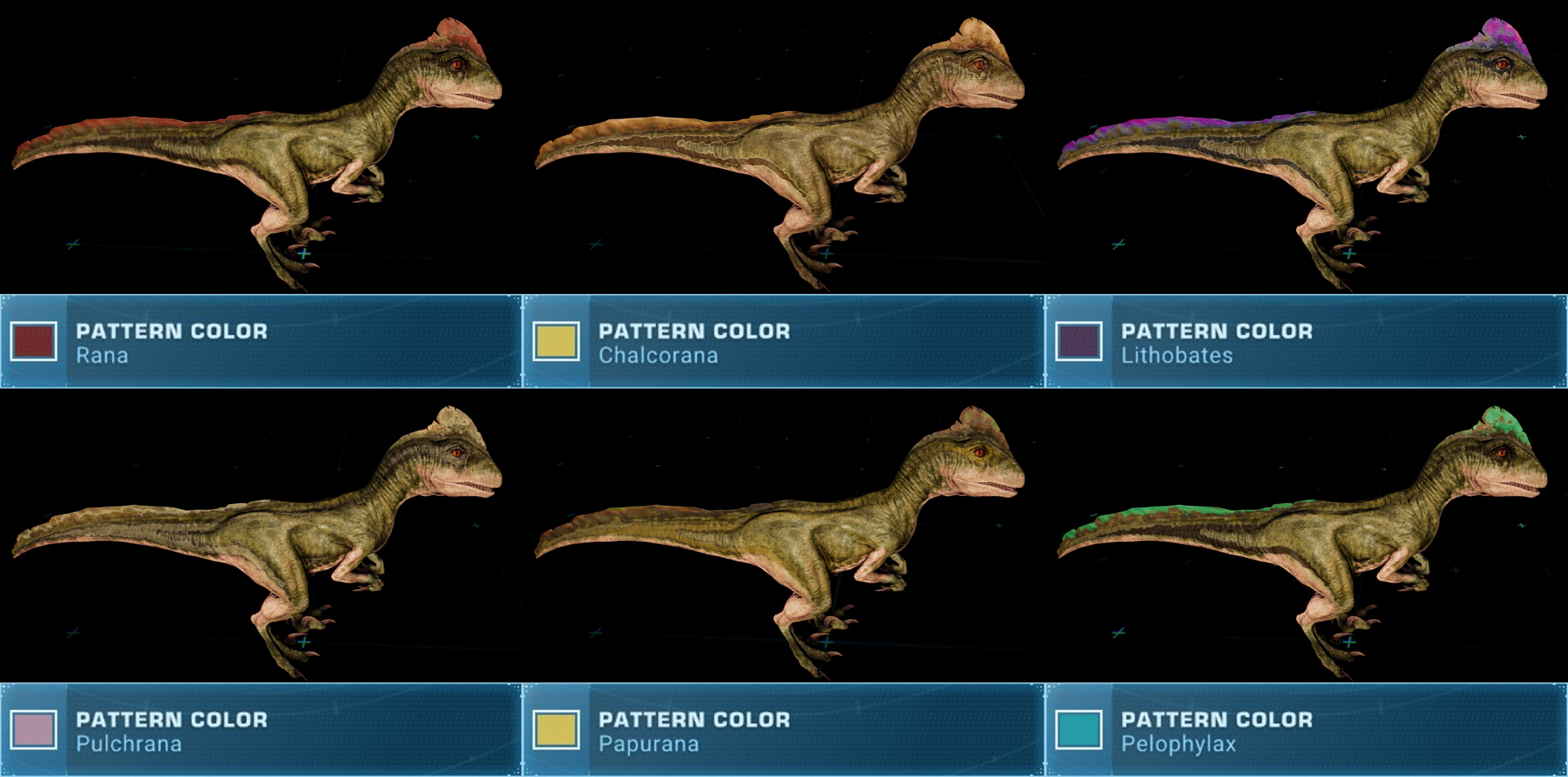The height and width of the screenshot is (777, 1568).
Task: Click the yellow Chalcorana color swatch
Action: 556,341
